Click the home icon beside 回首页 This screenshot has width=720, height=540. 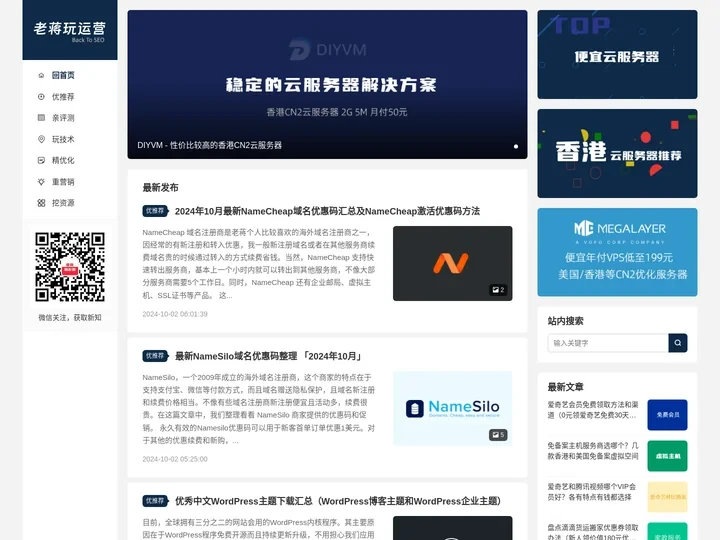pos(41,75)
